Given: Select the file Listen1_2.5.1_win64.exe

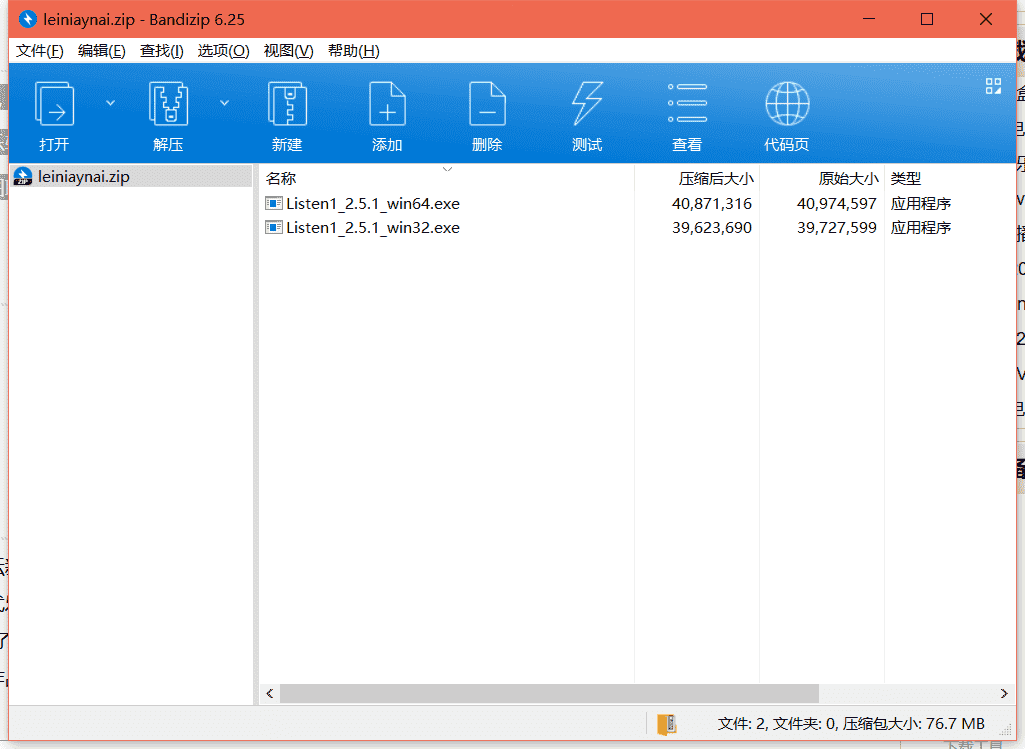Looking at the screenshot, I should click(x=373, y=203).
